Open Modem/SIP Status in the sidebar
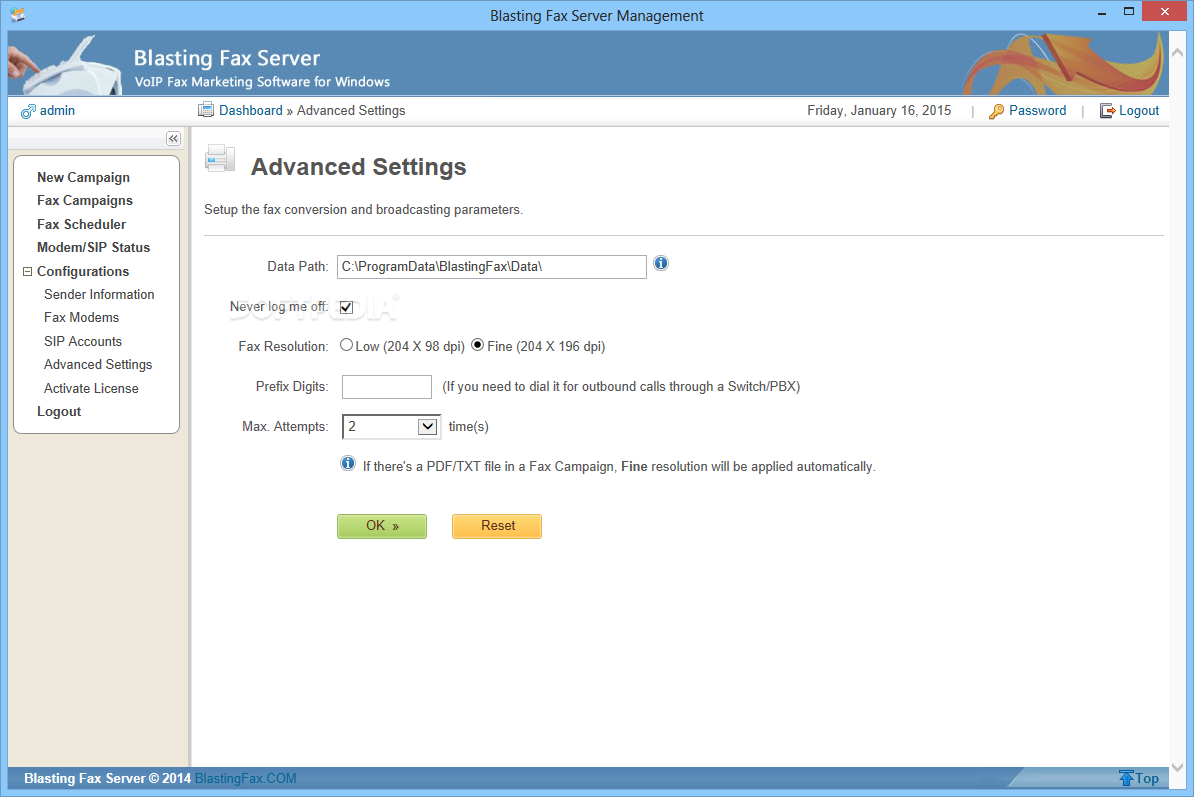This screenshot has width=1194, height=797. (94, 247)
